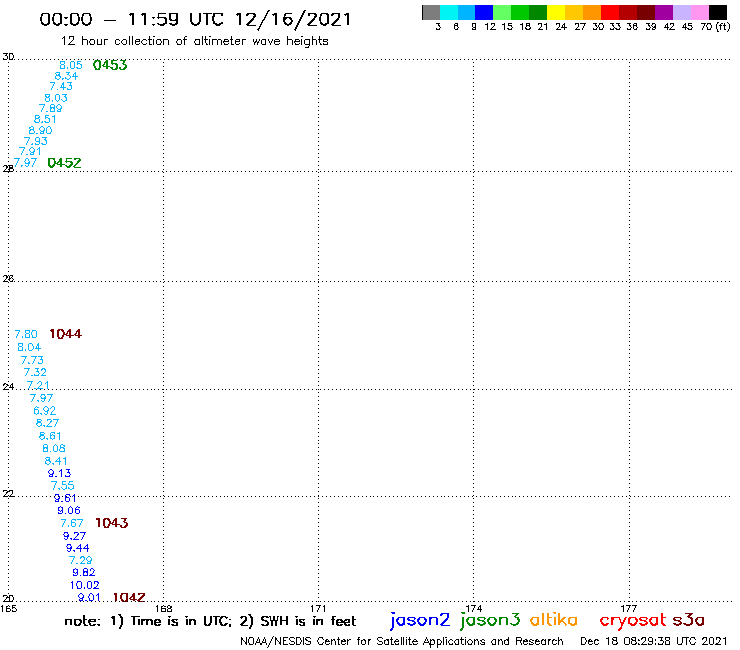740x650 pixels.
Task: Pick the cyan swatch in the wave height legend
Action: 449,12
